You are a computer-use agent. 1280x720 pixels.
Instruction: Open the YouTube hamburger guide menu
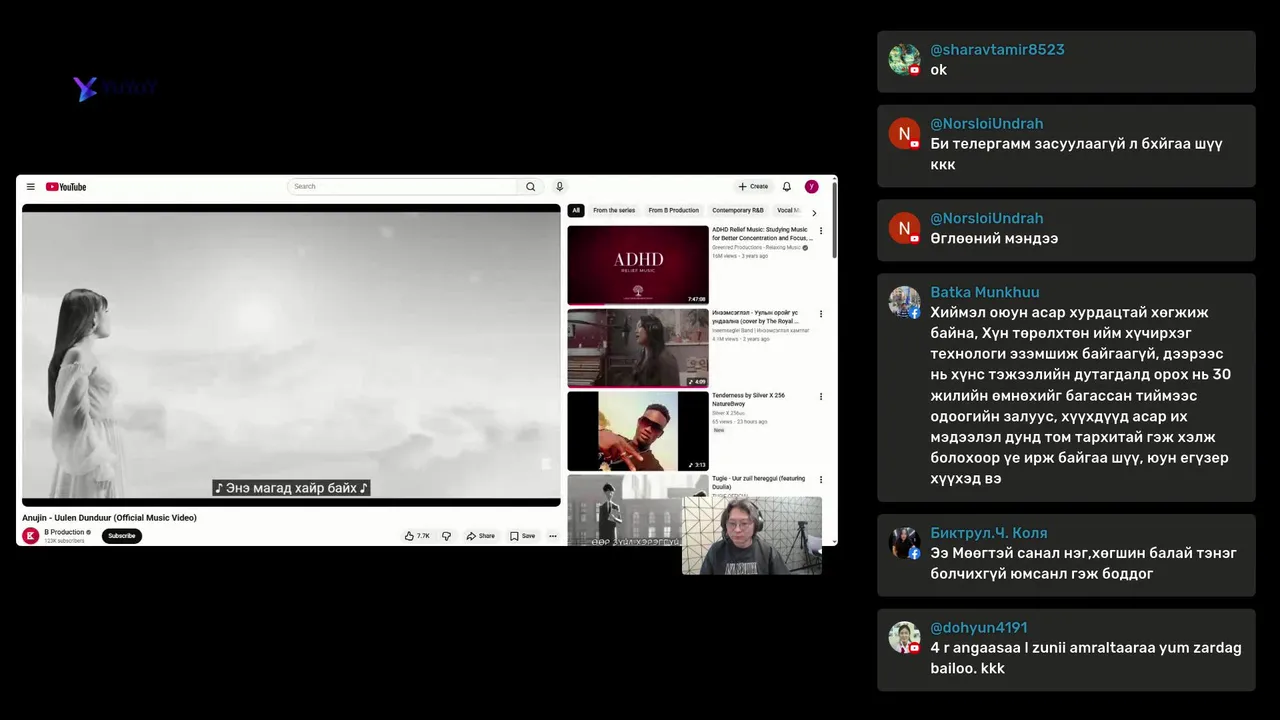pos(30,187)
